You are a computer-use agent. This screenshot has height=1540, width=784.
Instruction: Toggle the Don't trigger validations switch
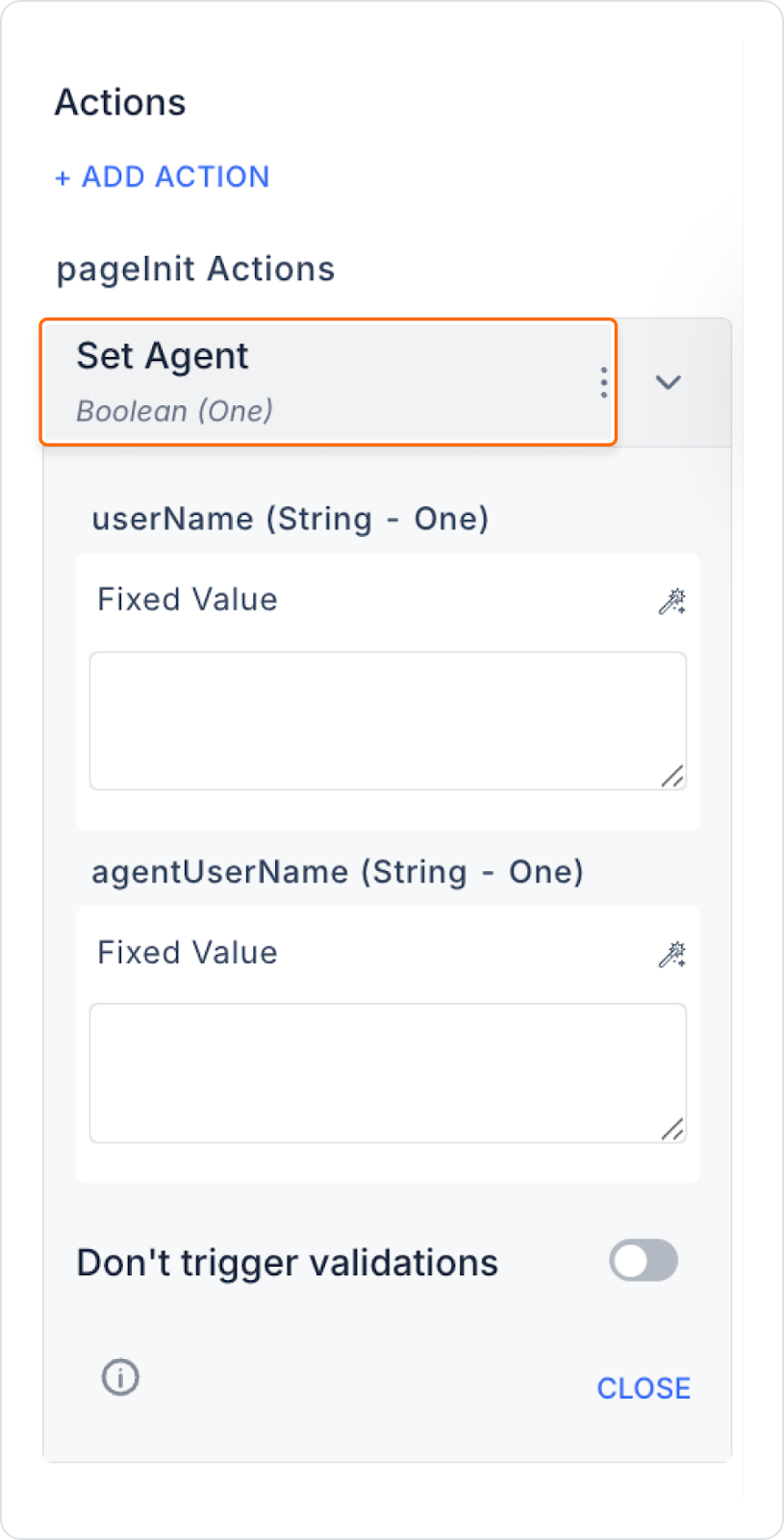644,1261
